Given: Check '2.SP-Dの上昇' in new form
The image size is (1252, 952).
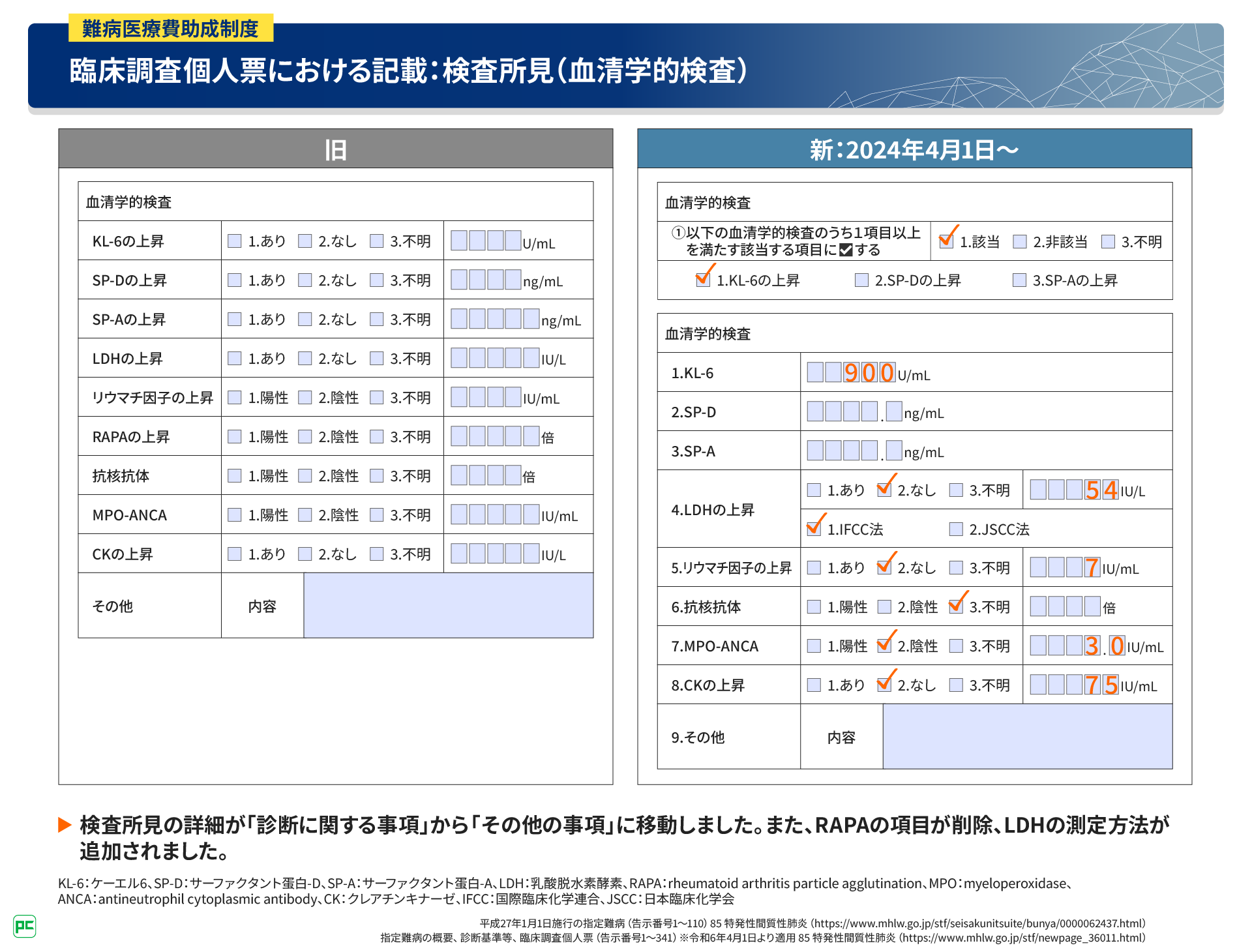Looking at the screenshot, I should point(861,280).
